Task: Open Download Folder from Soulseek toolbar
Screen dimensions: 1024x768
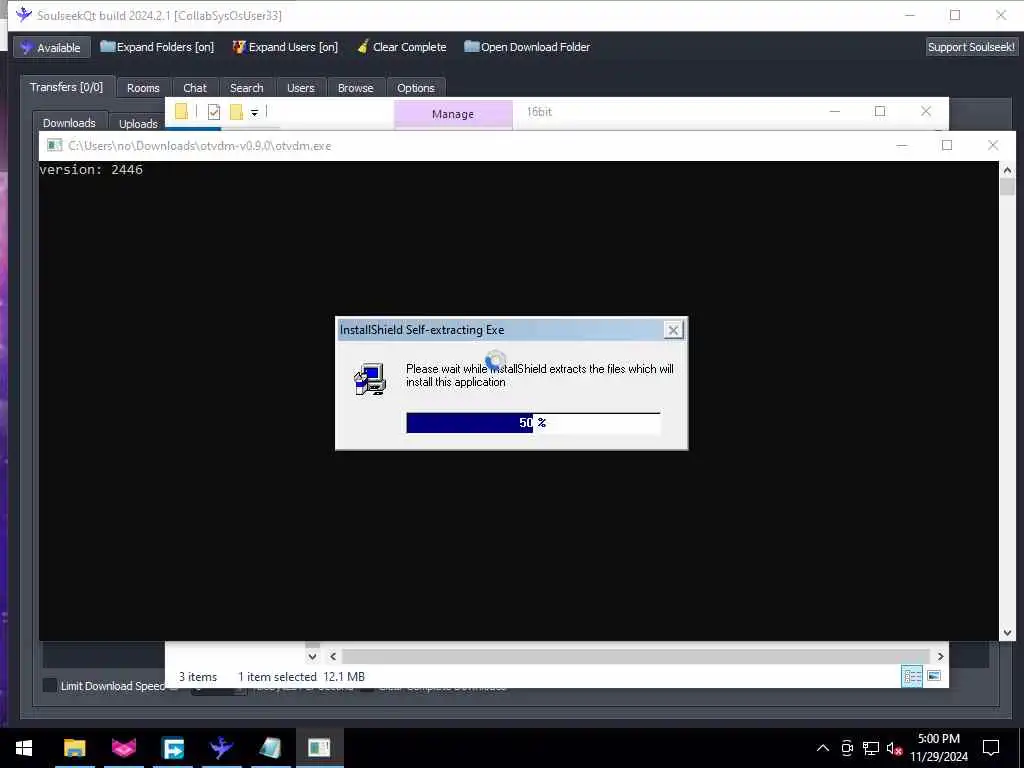Action: (527, 47)
